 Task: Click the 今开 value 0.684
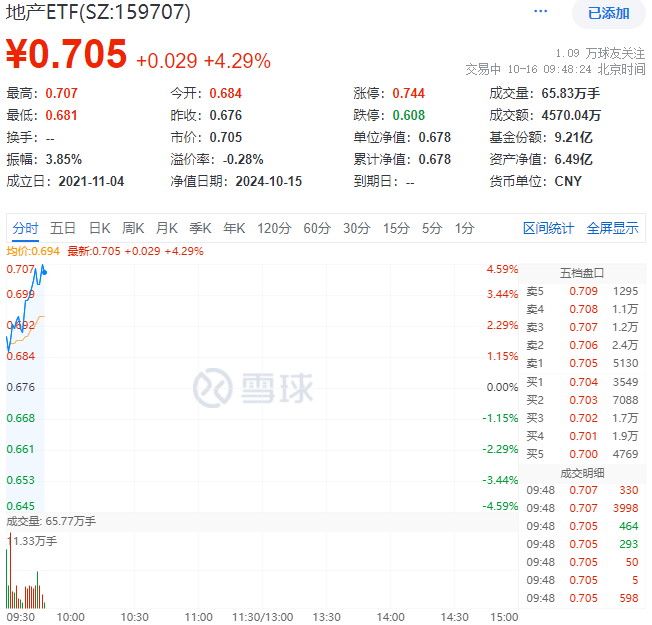click(x=225, y=93)
